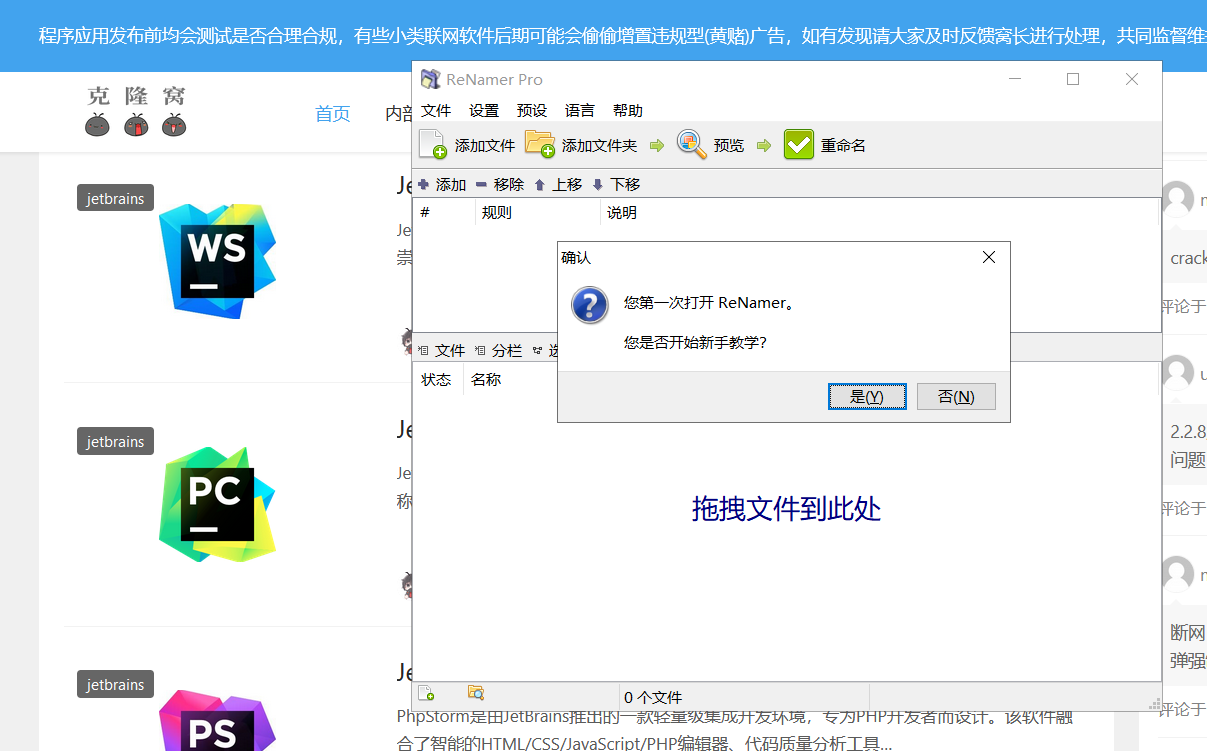Click jetbrains tag on PyCharm post

pos(115,441)
